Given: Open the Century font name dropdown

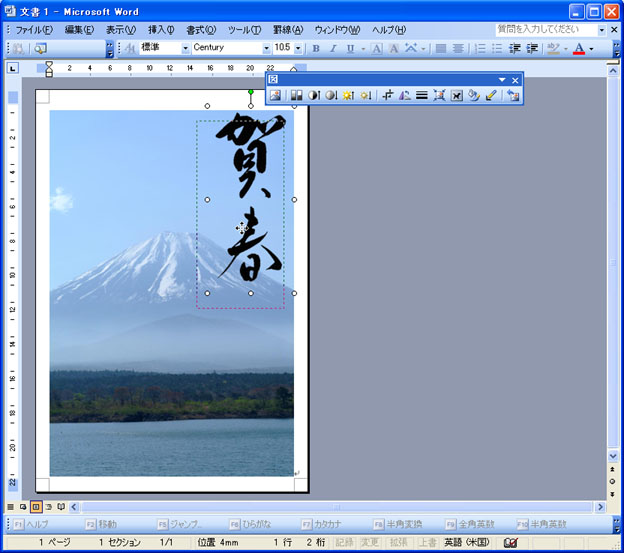Looking at the screenshot, I should click(x=266, y=48).
